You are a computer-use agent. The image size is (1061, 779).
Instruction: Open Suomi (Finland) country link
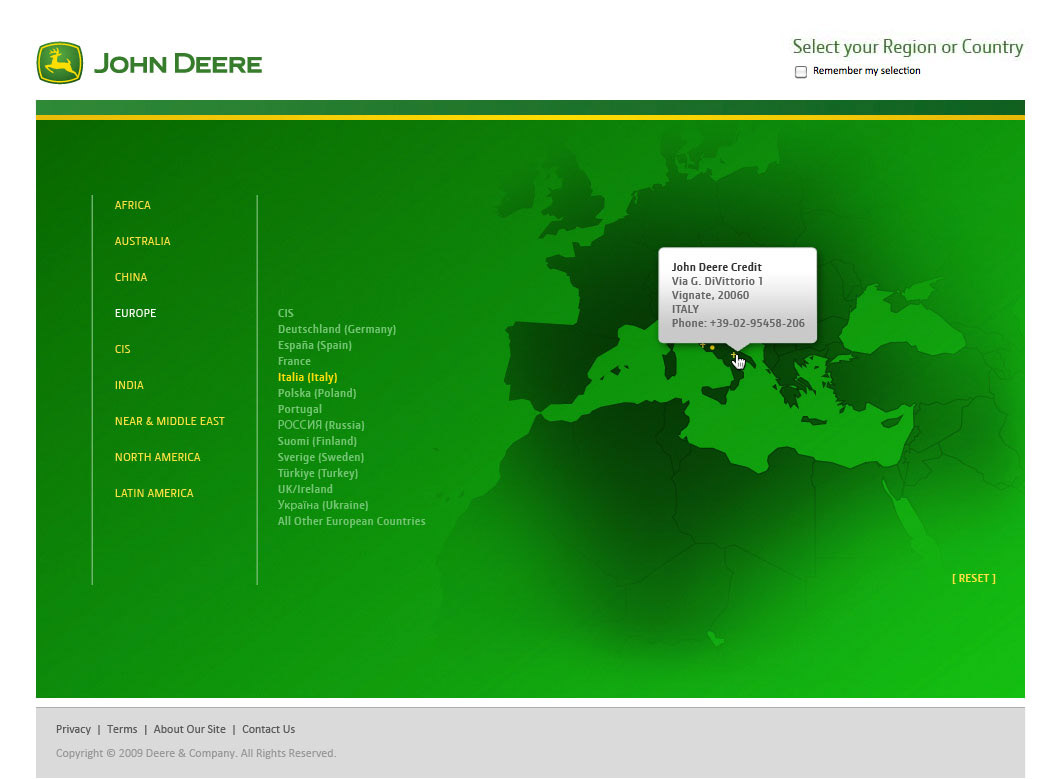click(317, 441)
